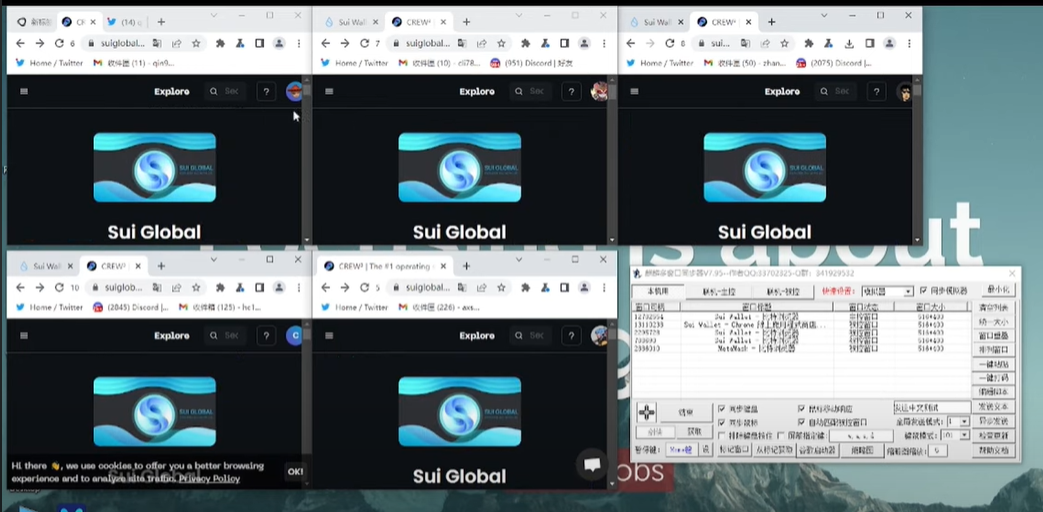The width and height of the screenshot is (1043, 512).
Task: Click search magnifier in the (2045) Discord window page
Action: click(x=214, y=336)
